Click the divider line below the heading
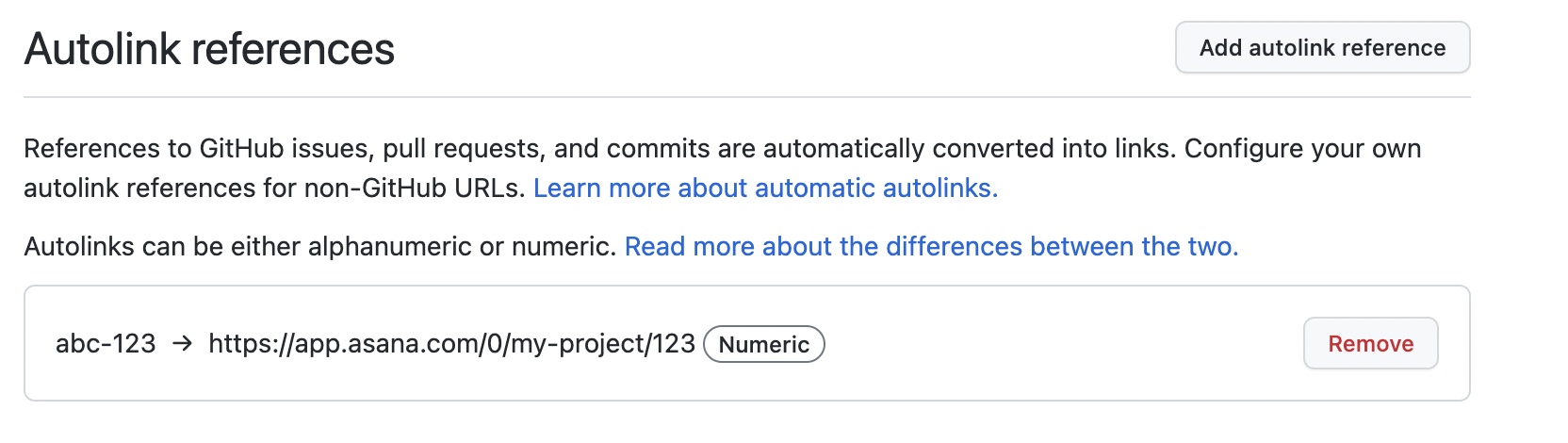1568x443 pixels. (x=746, y=97)
